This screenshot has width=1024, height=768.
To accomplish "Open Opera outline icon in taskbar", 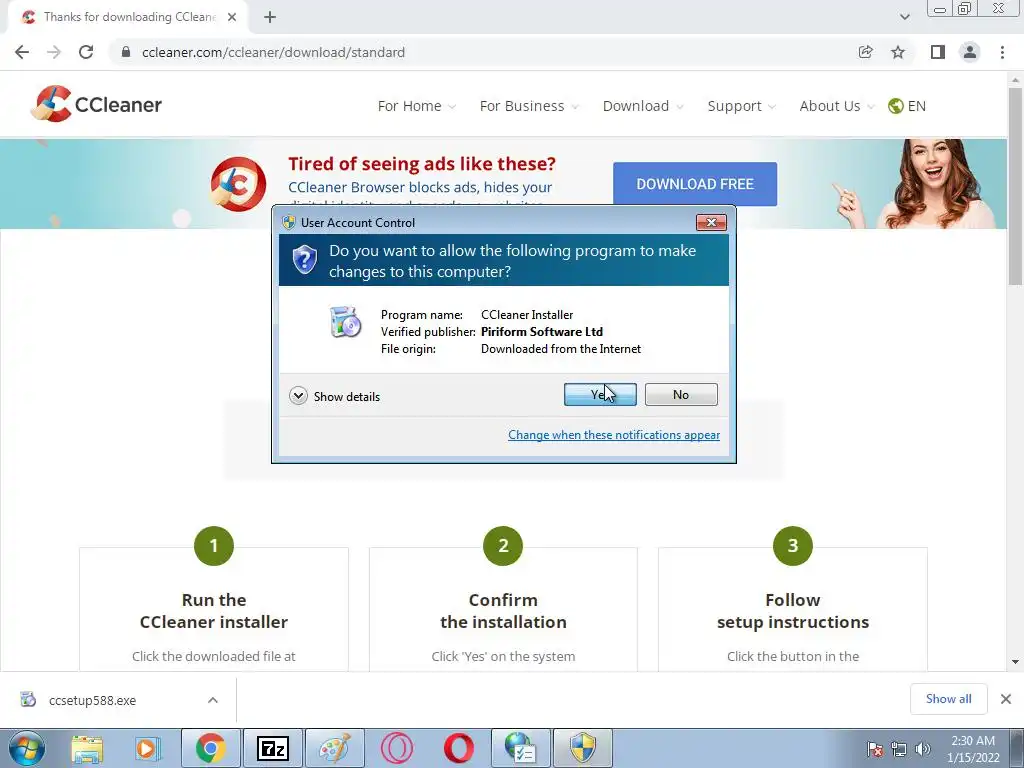I will tap(397, 748).
